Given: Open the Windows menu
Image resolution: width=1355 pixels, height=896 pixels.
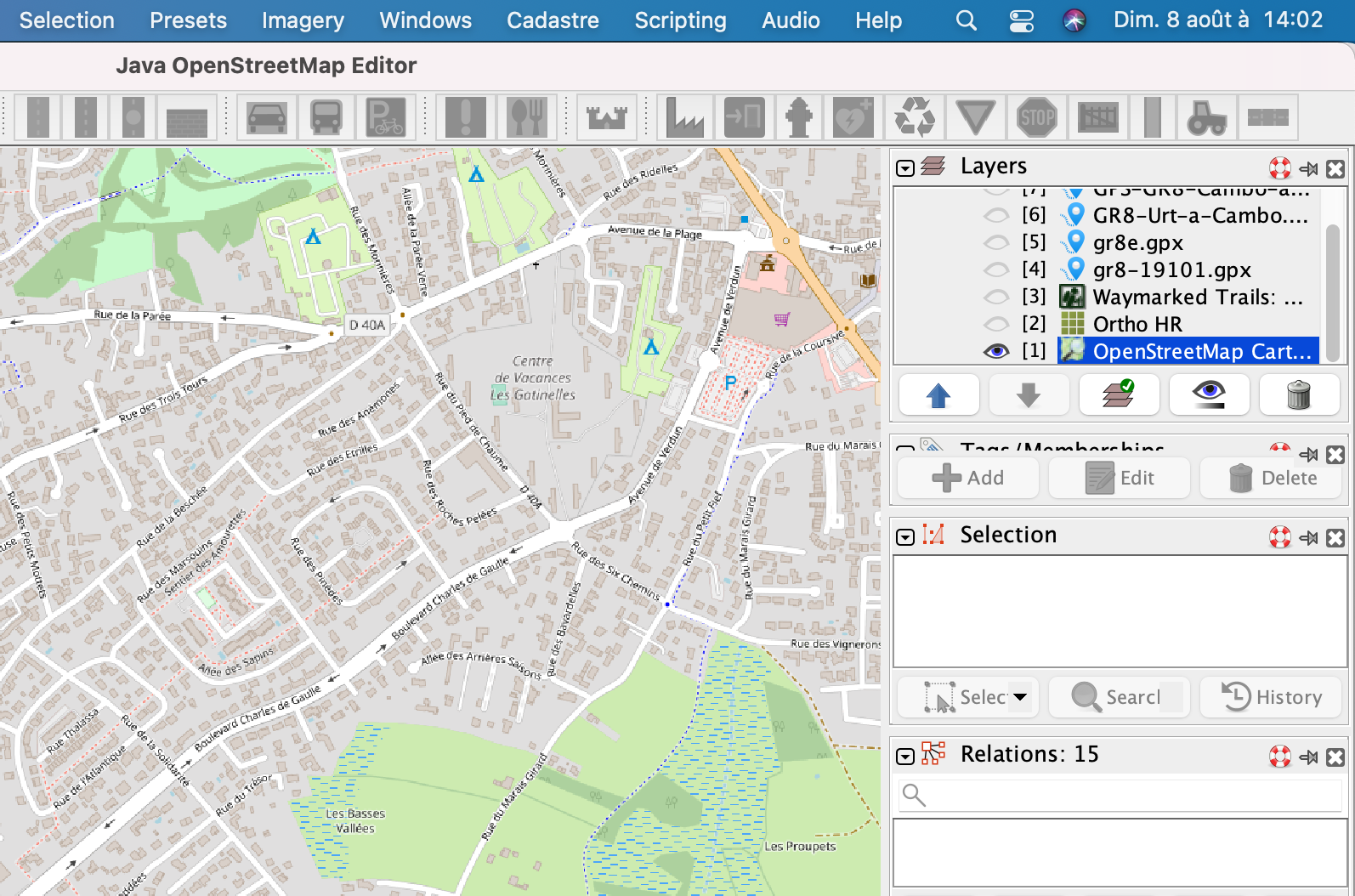Looking at the screenshot, I should tap(426, 20).
